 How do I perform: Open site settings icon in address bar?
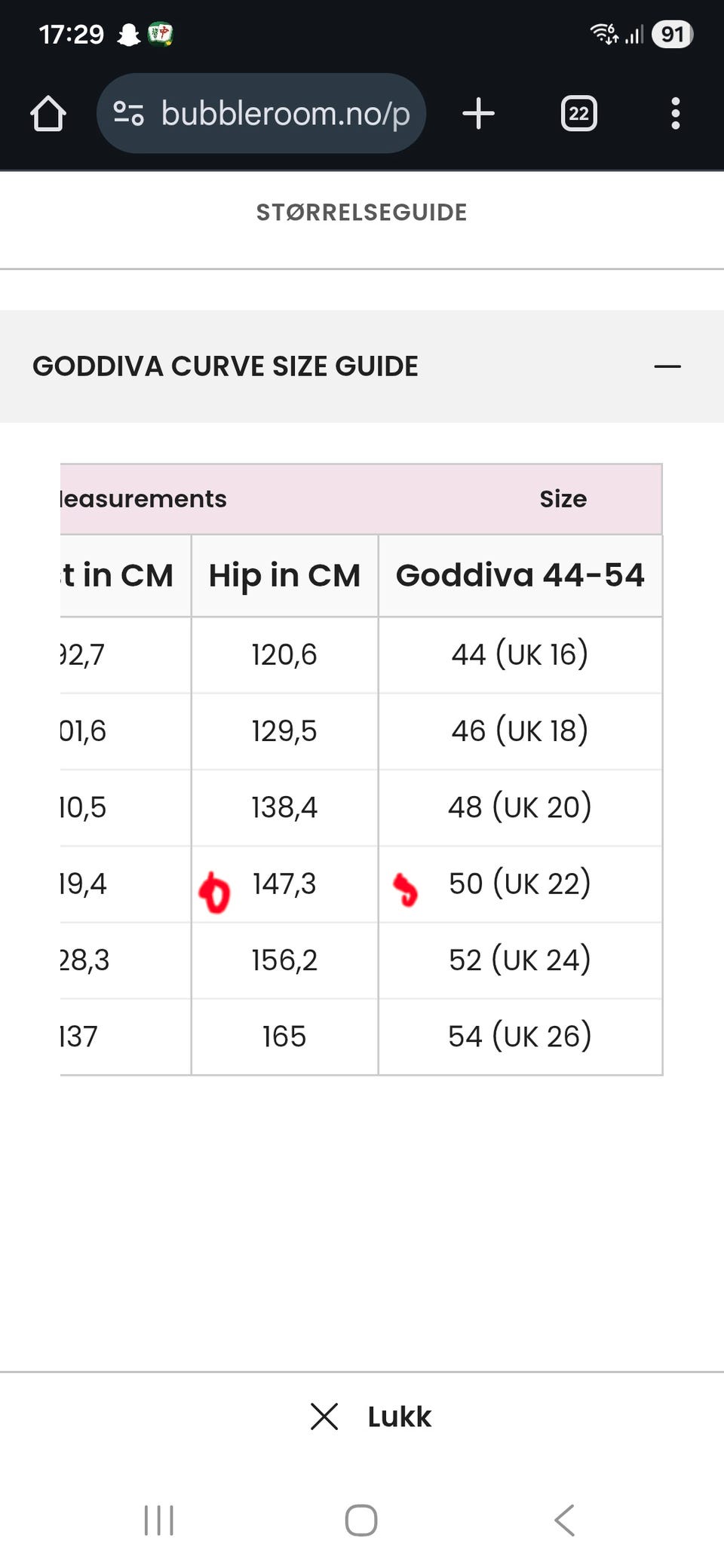coord(128,114)
